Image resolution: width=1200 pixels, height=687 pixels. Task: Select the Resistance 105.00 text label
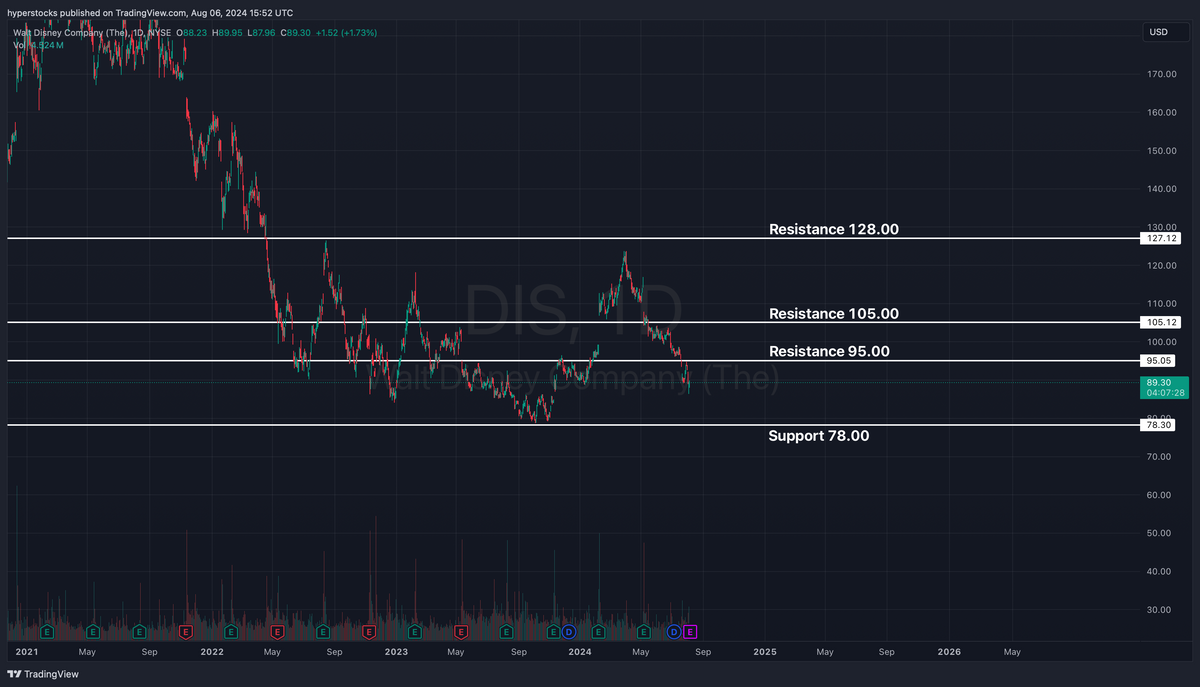[833, 313]
